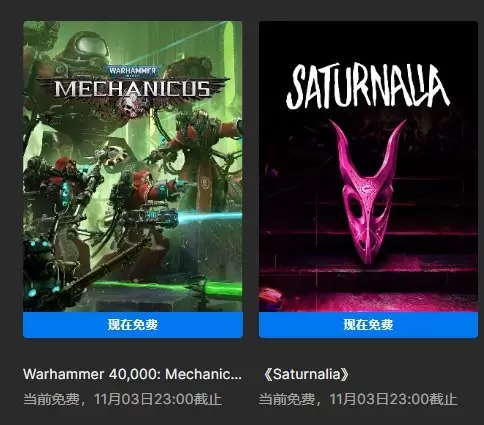The height and width of the screenshot is (425, 484).
Task: Click 现在免费 button under Mechanicus cover
Action: (x=133, y=325)
